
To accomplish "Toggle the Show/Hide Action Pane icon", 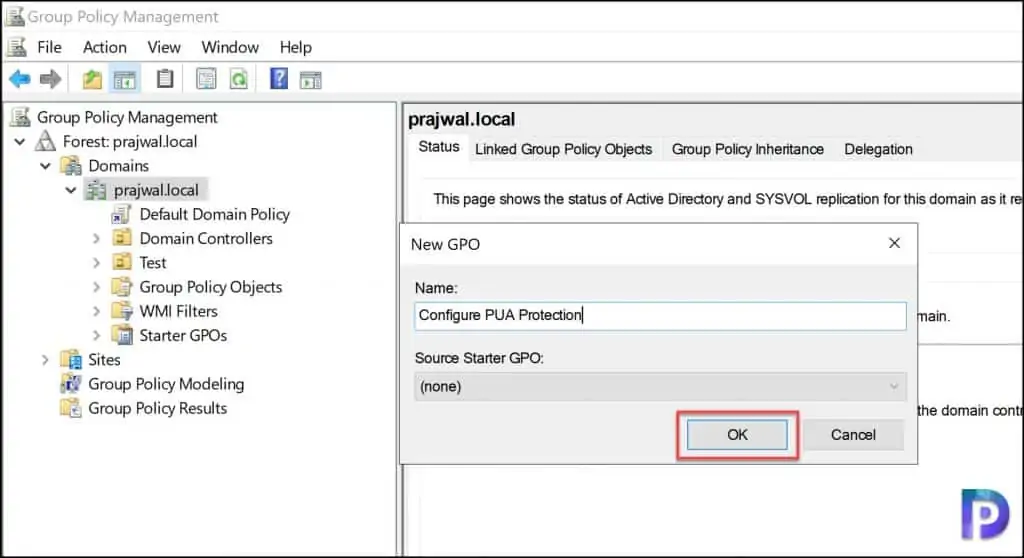I will point(311,80).
